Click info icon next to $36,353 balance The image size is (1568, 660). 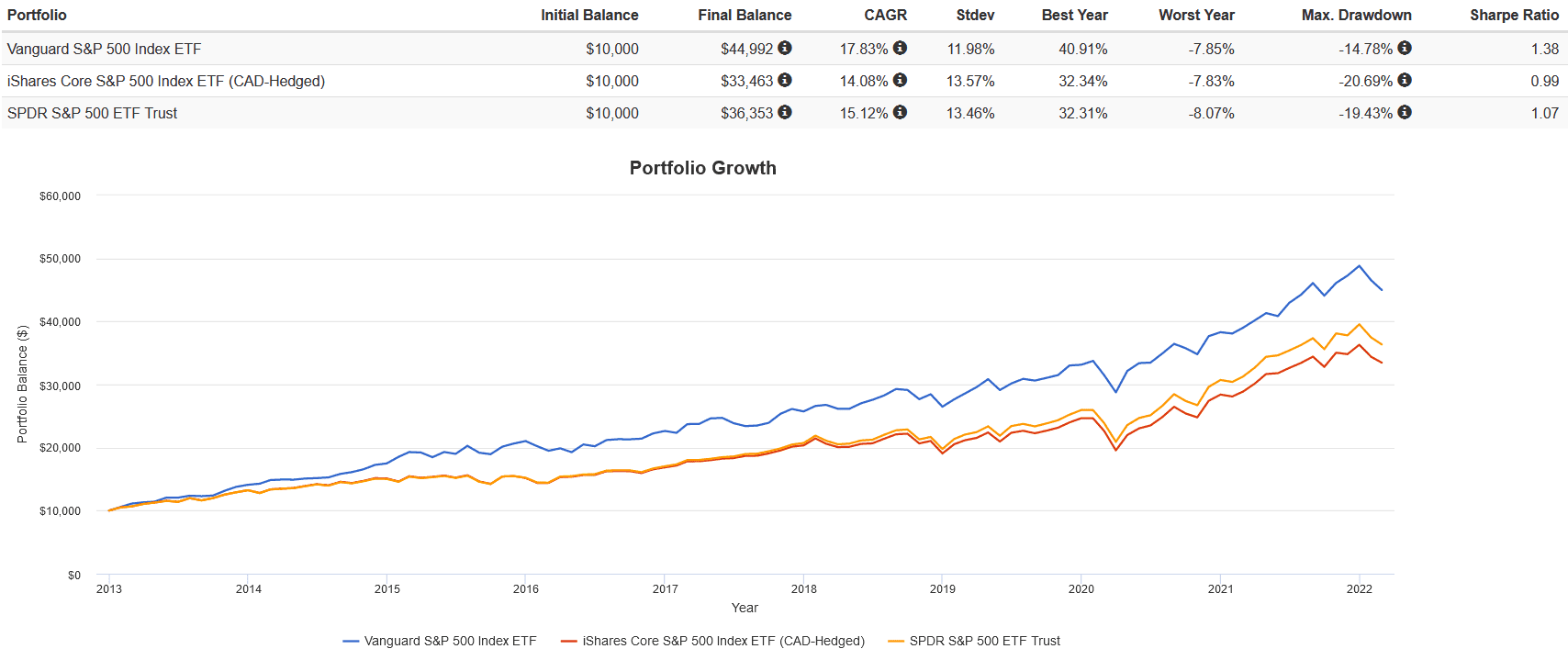(x=785, y=112)
